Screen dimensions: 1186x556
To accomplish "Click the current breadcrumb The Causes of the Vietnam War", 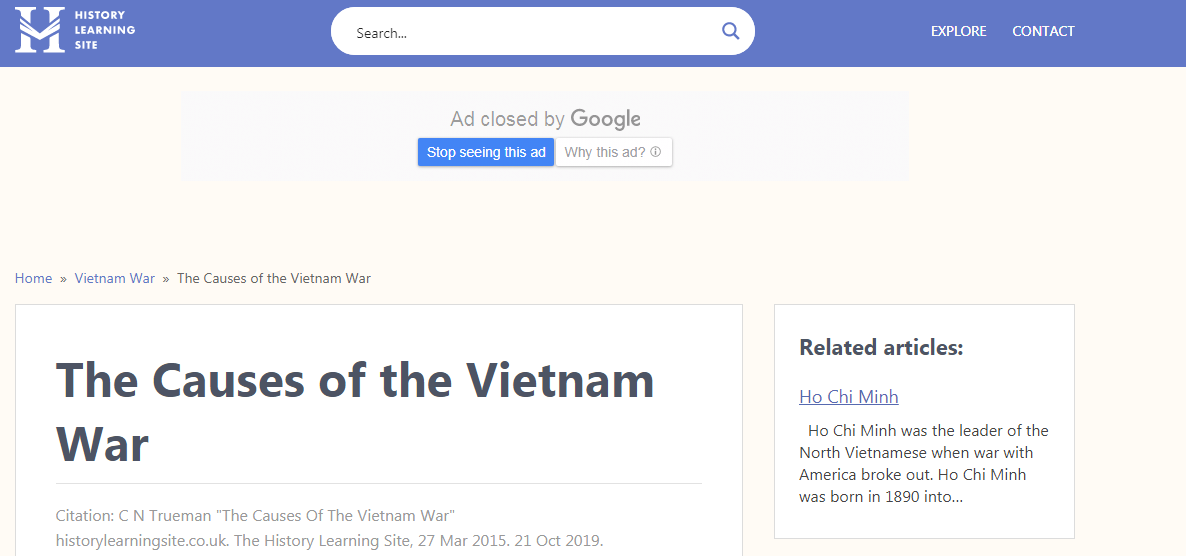I will (274, 278).
